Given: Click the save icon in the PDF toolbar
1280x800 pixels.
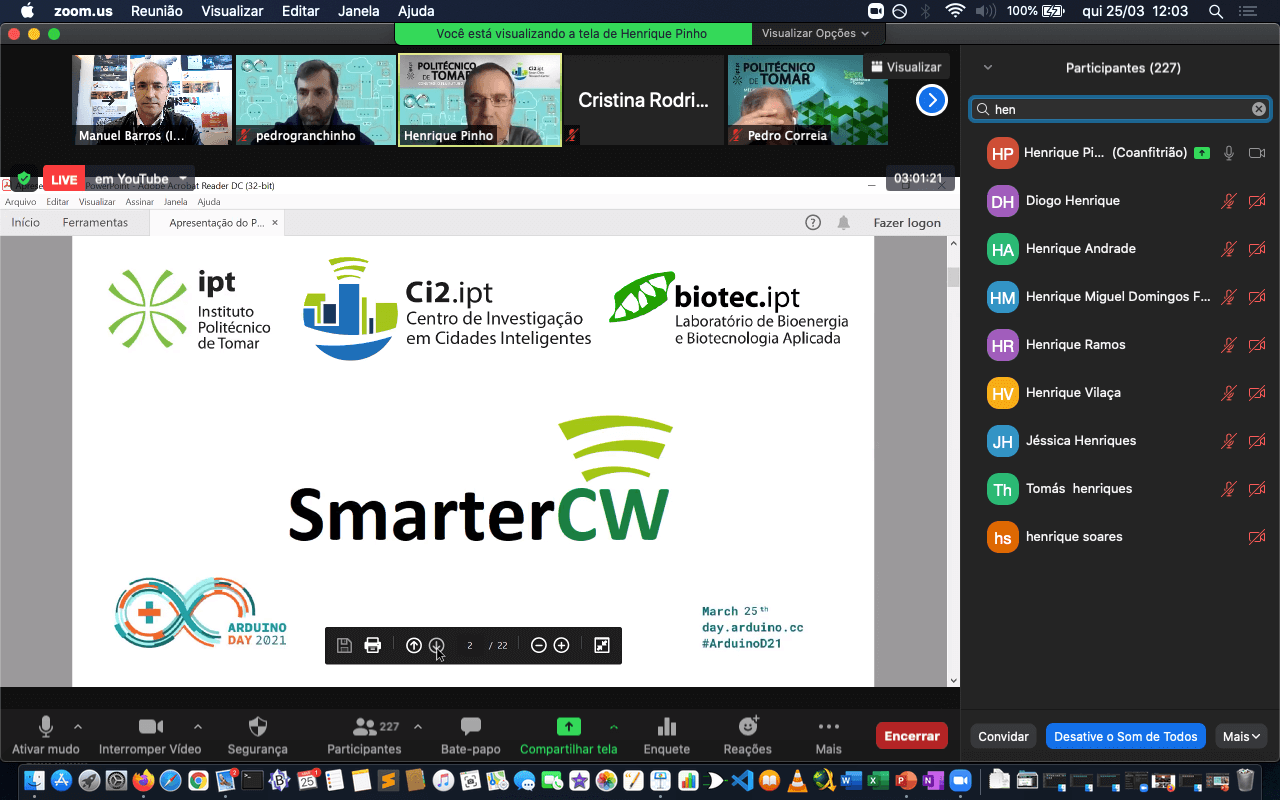Looking at the screenshot, I should (x=344, y=645).
